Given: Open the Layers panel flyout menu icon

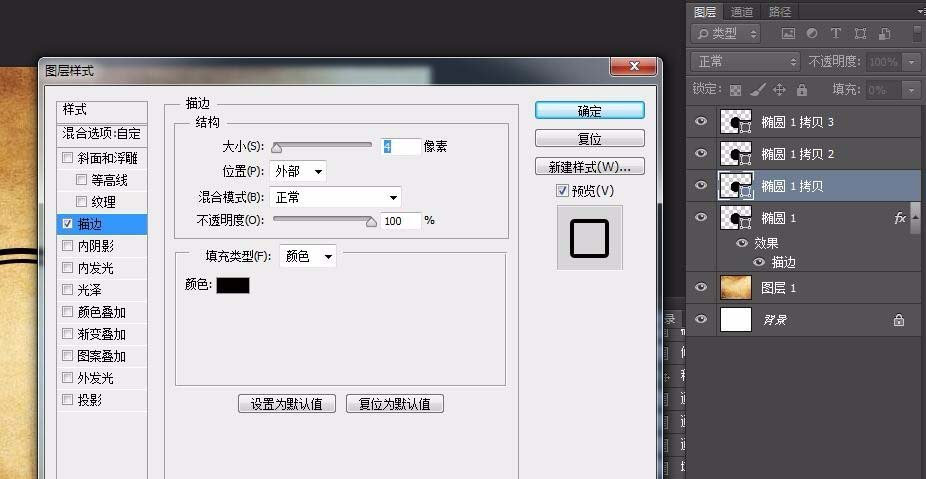Looking at the screenshot, I should (922, 12).
